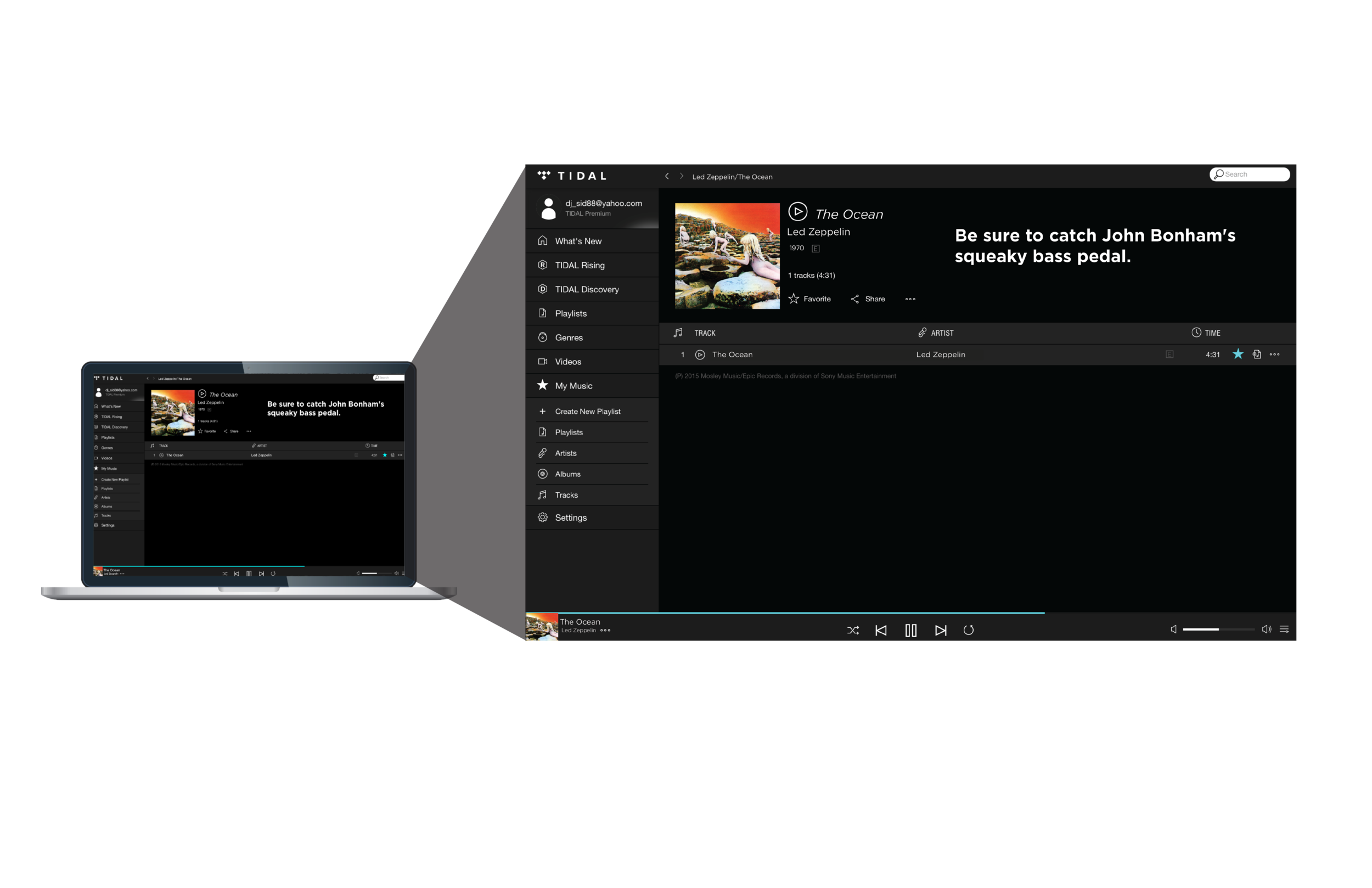Click add-to-playlist icon beside 4:31, enlarged view
Image resolution: width=1372 pixels, height=888 pixels.
click(1257, 355)
